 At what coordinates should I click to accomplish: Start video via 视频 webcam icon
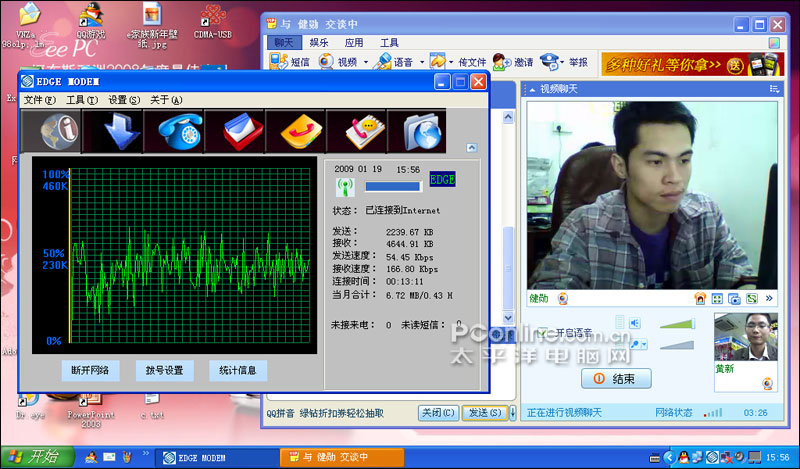326,62
